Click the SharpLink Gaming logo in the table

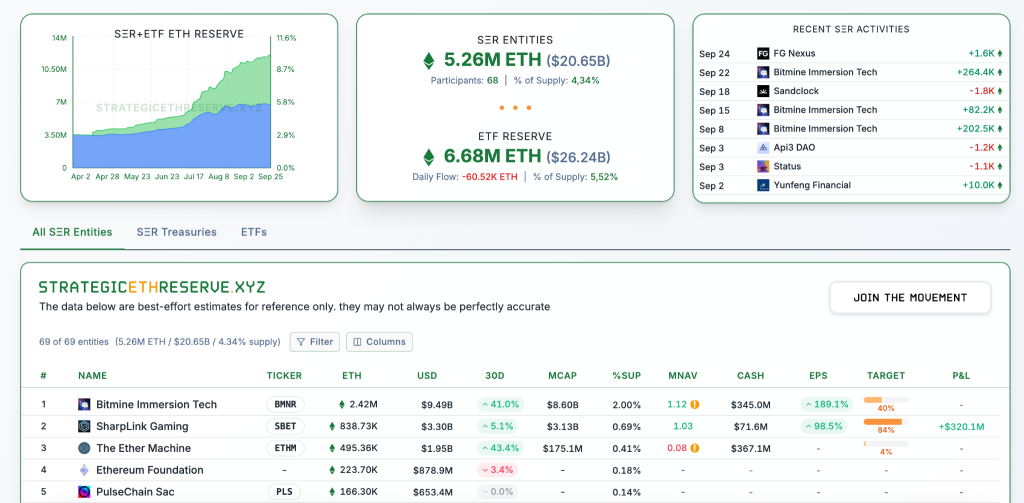(85, 427)
